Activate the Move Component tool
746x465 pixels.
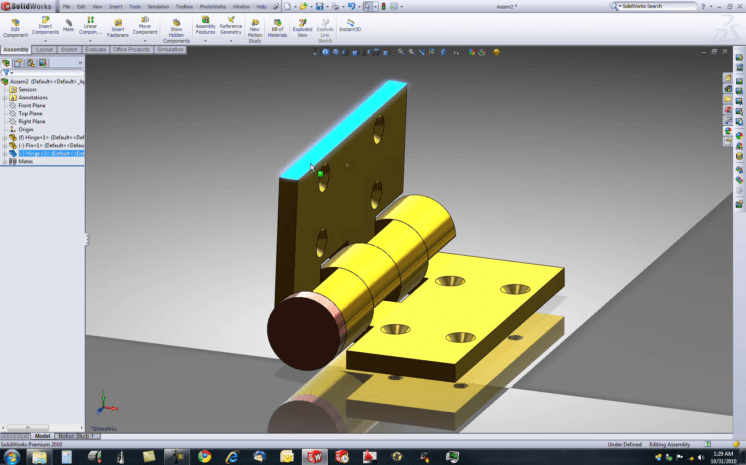tap(145, 26)
